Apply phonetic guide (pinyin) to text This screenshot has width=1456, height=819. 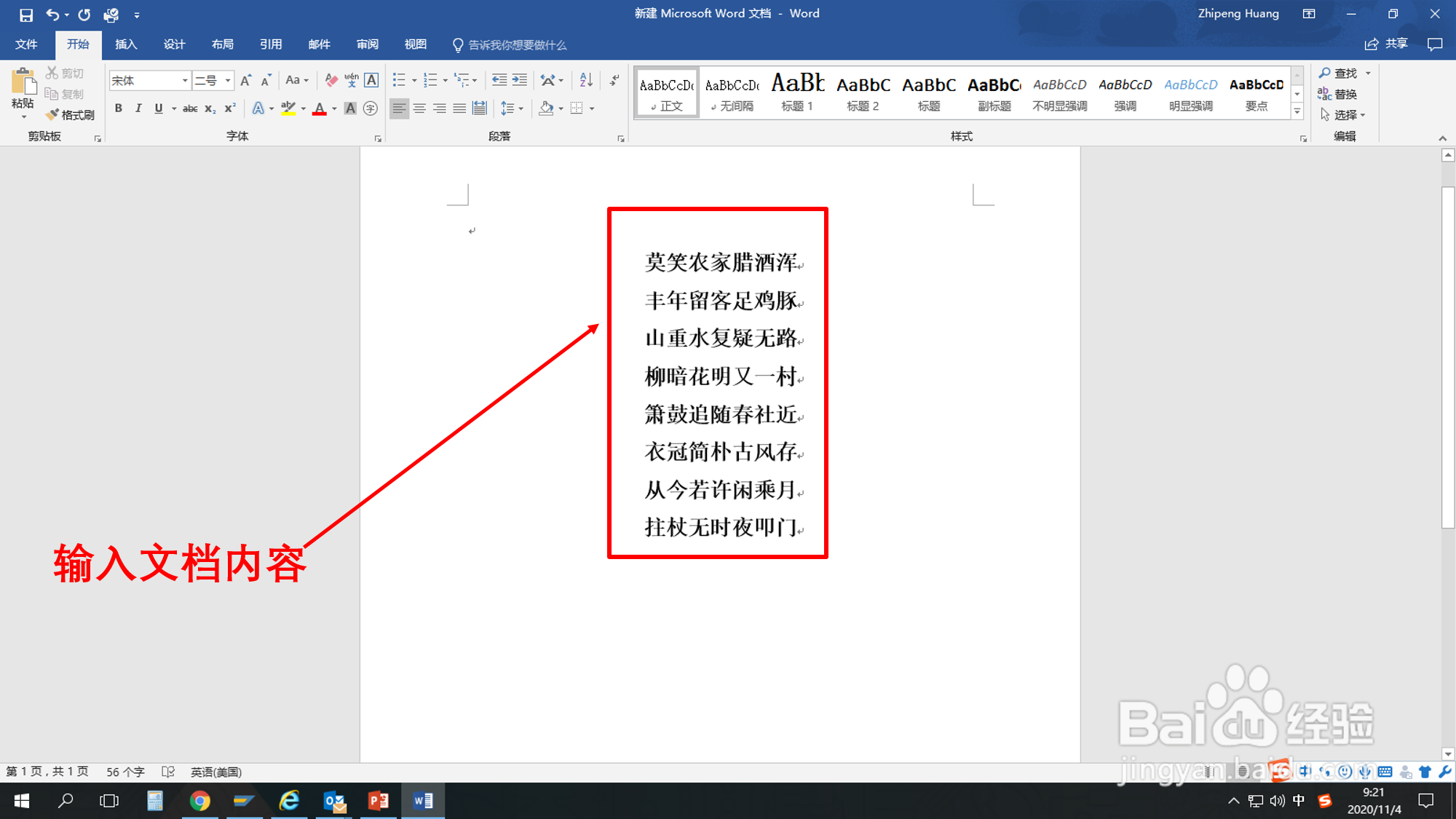point(352,80)
